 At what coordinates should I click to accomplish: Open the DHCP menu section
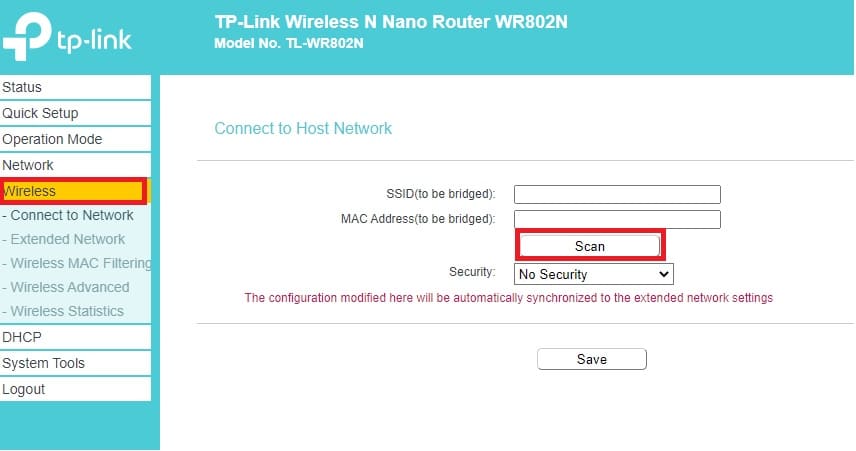pyautogui.click(x=75, y=337)
